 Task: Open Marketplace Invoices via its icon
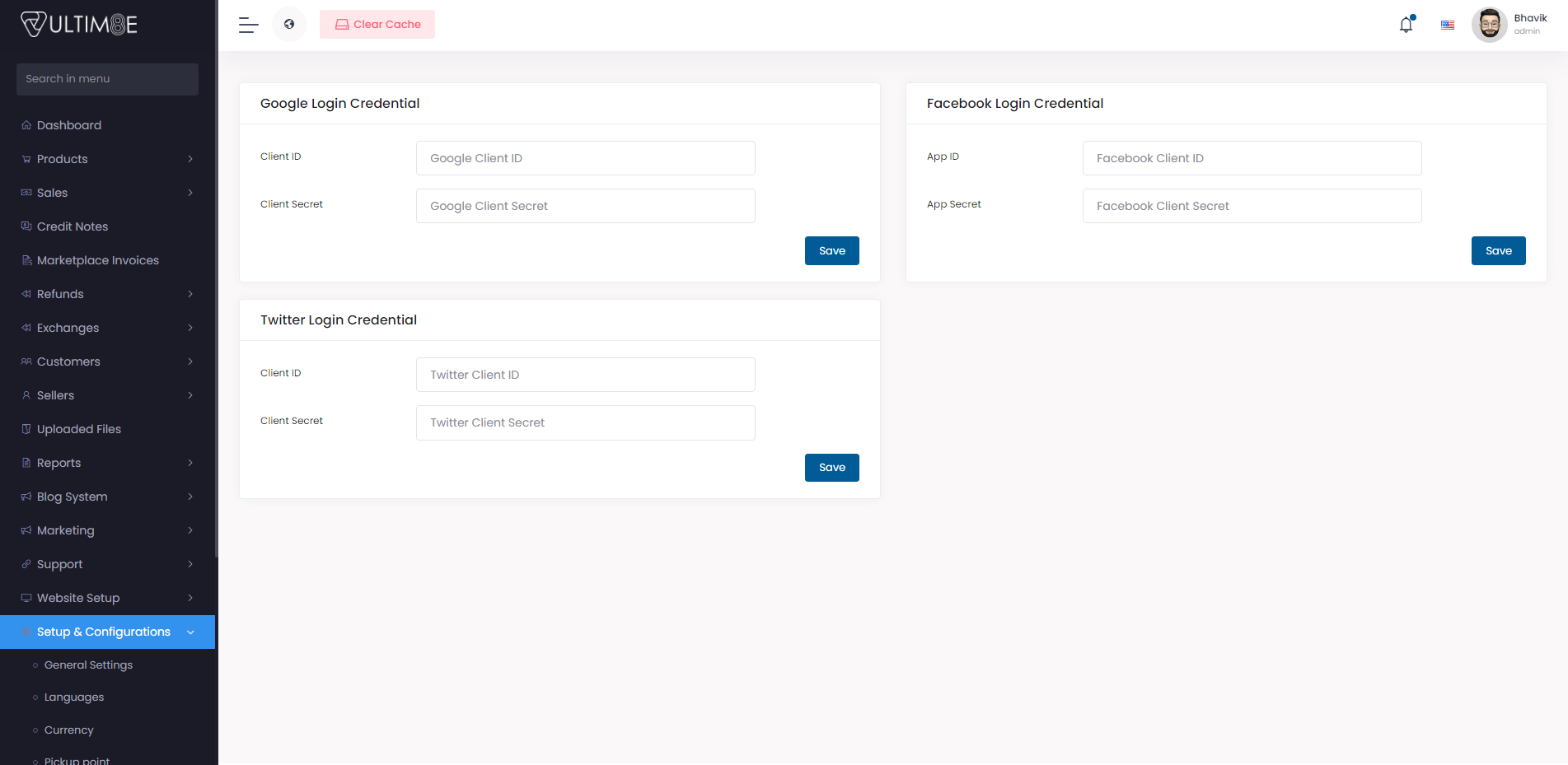tap(26, 259)
